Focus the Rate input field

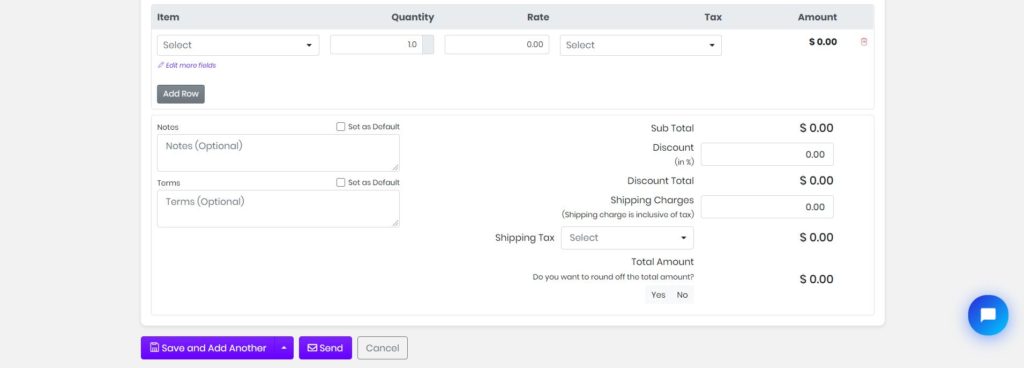pos(497,45)
